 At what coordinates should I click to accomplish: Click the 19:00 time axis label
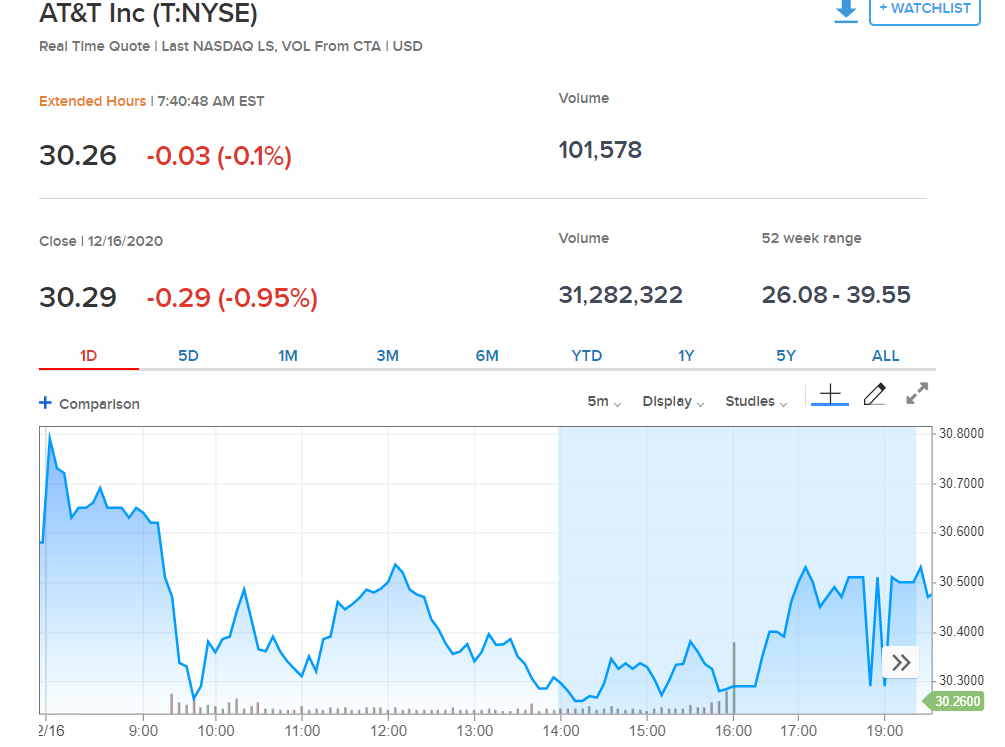(x=885, y=731)
